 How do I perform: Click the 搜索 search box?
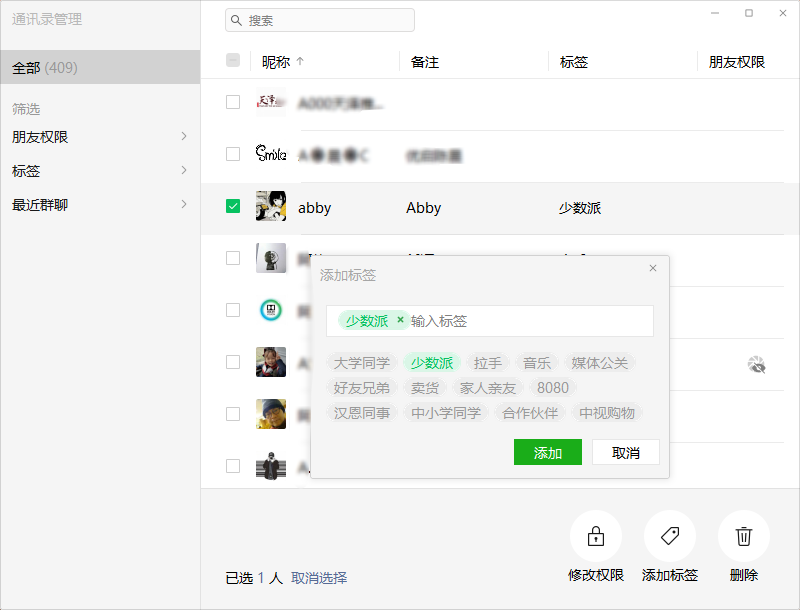pos(320,20)
